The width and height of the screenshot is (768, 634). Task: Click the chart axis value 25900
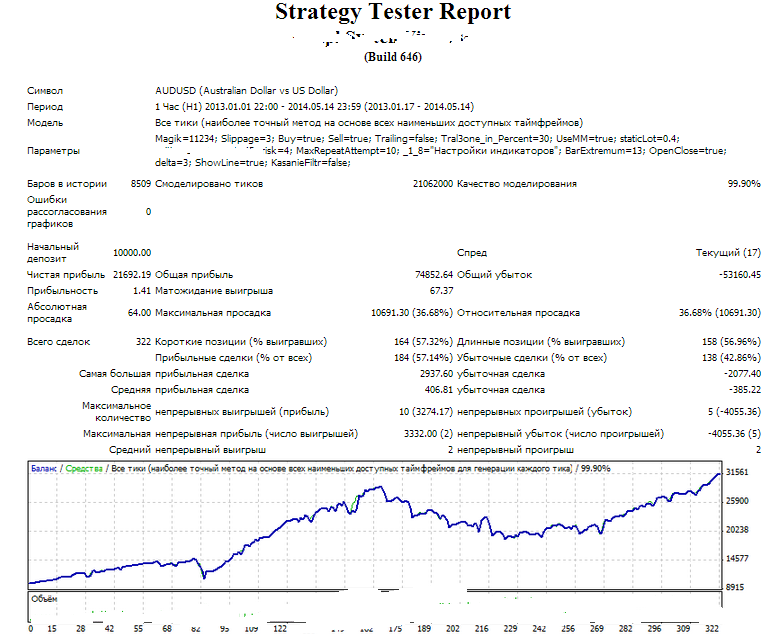click(x=737, y=501)
